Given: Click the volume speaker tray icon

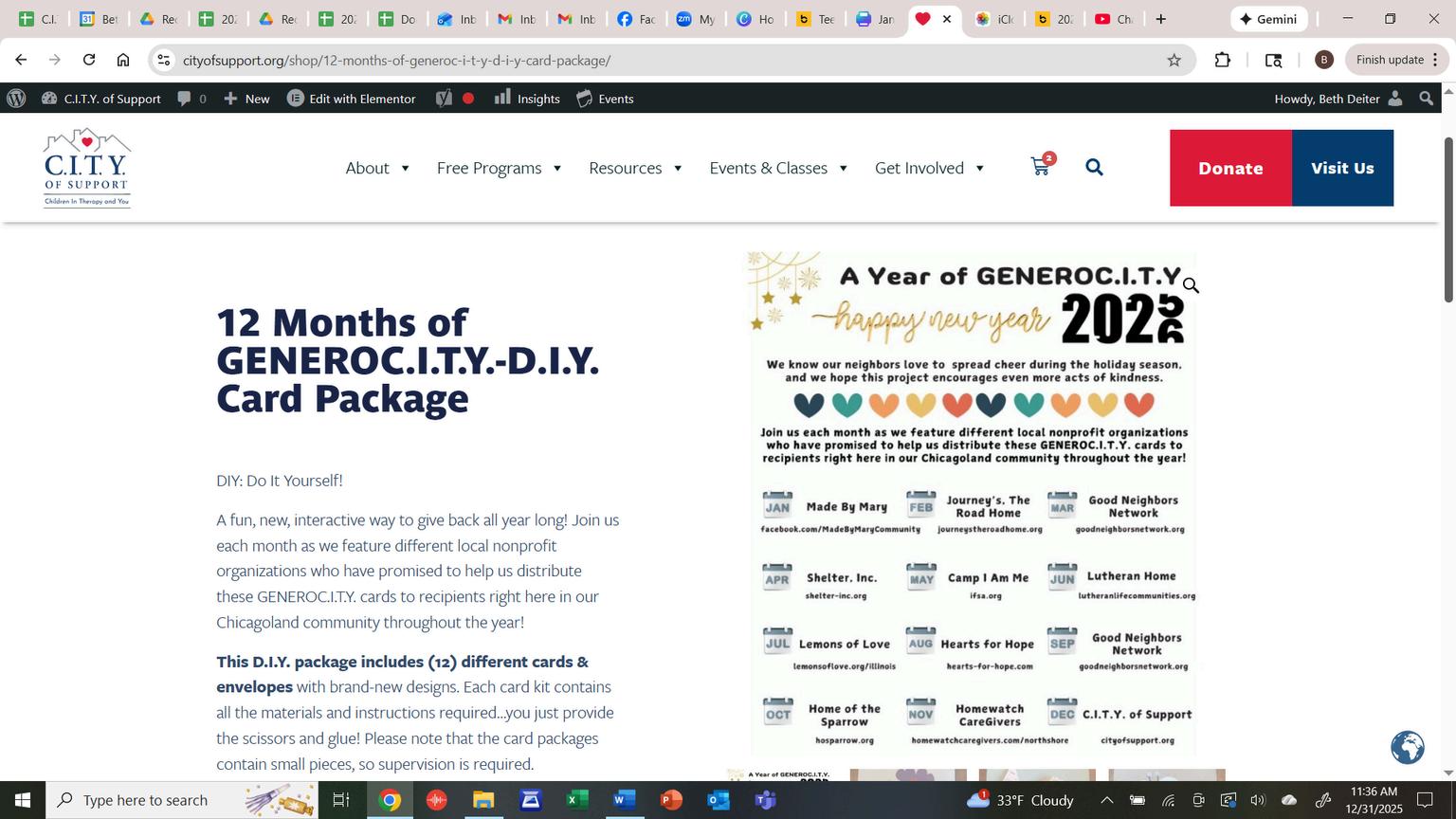Looking at the screenshot, I should [1258, 800].
